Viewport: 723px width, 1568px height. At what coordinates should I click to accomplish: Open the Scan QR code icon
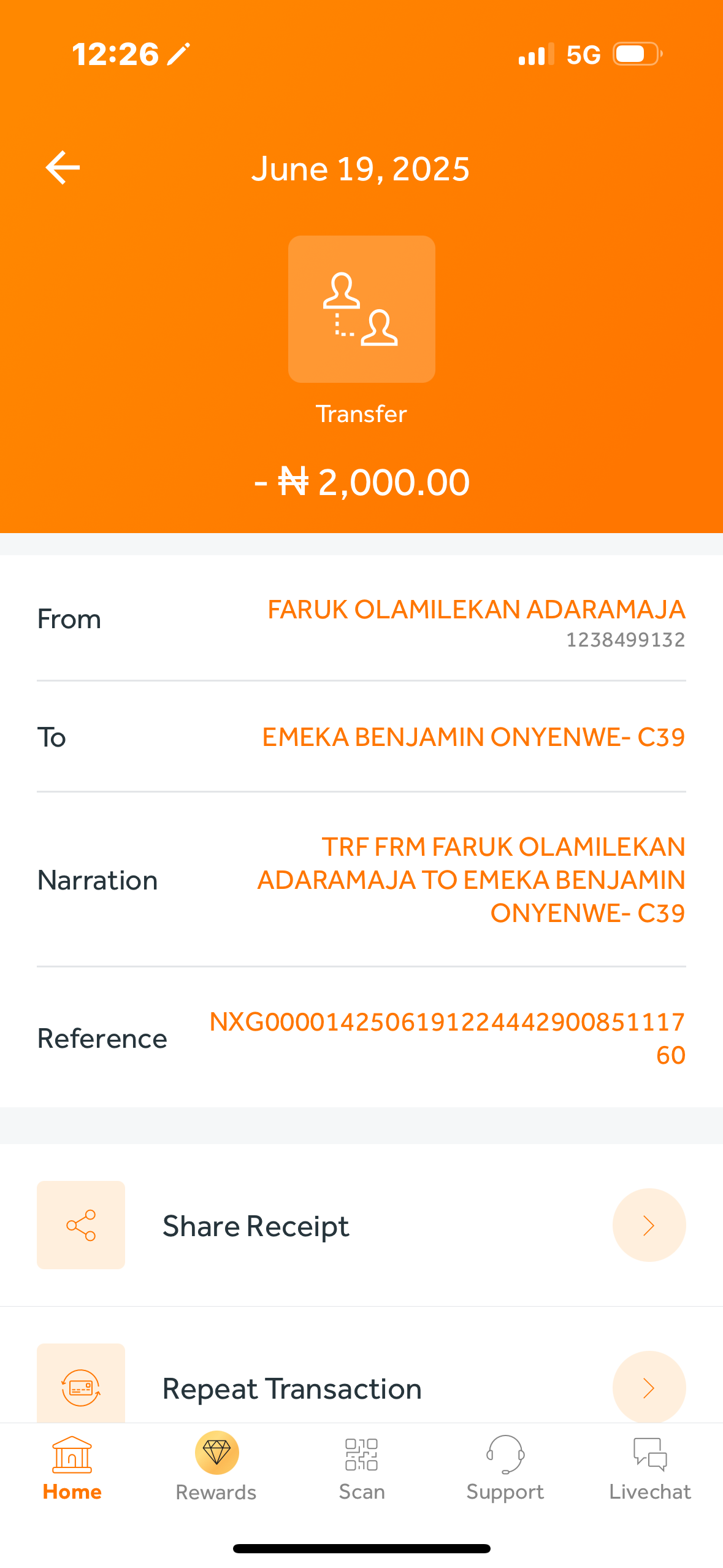point(361,1454)
